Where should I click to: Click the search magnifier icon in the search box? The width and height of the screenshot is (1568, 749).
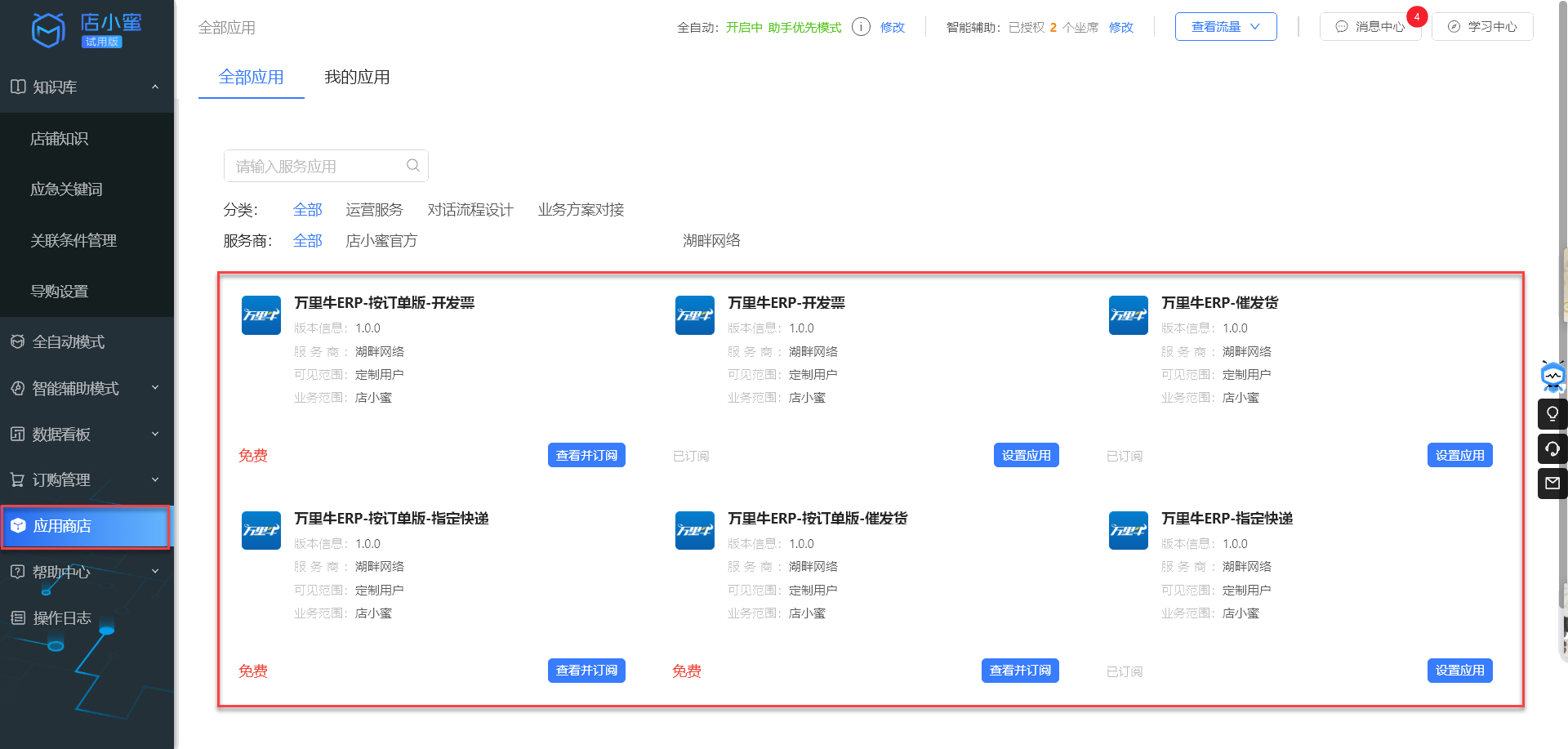[413, 165]
